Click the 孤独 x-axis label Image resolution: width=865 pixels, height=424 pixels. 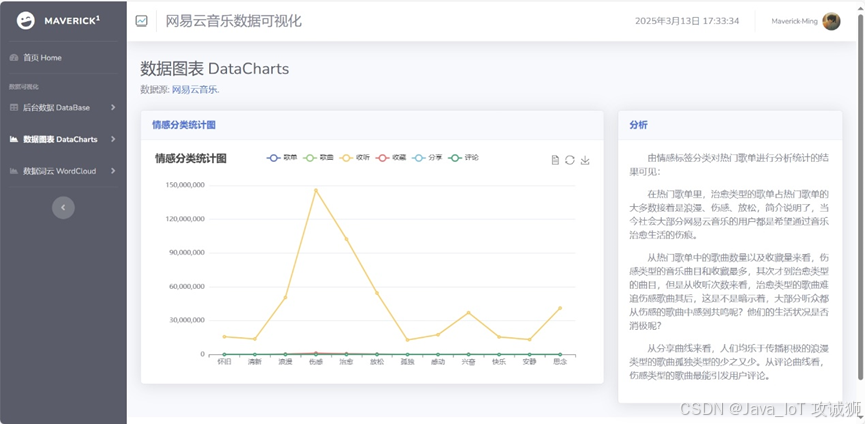point(407,362)
